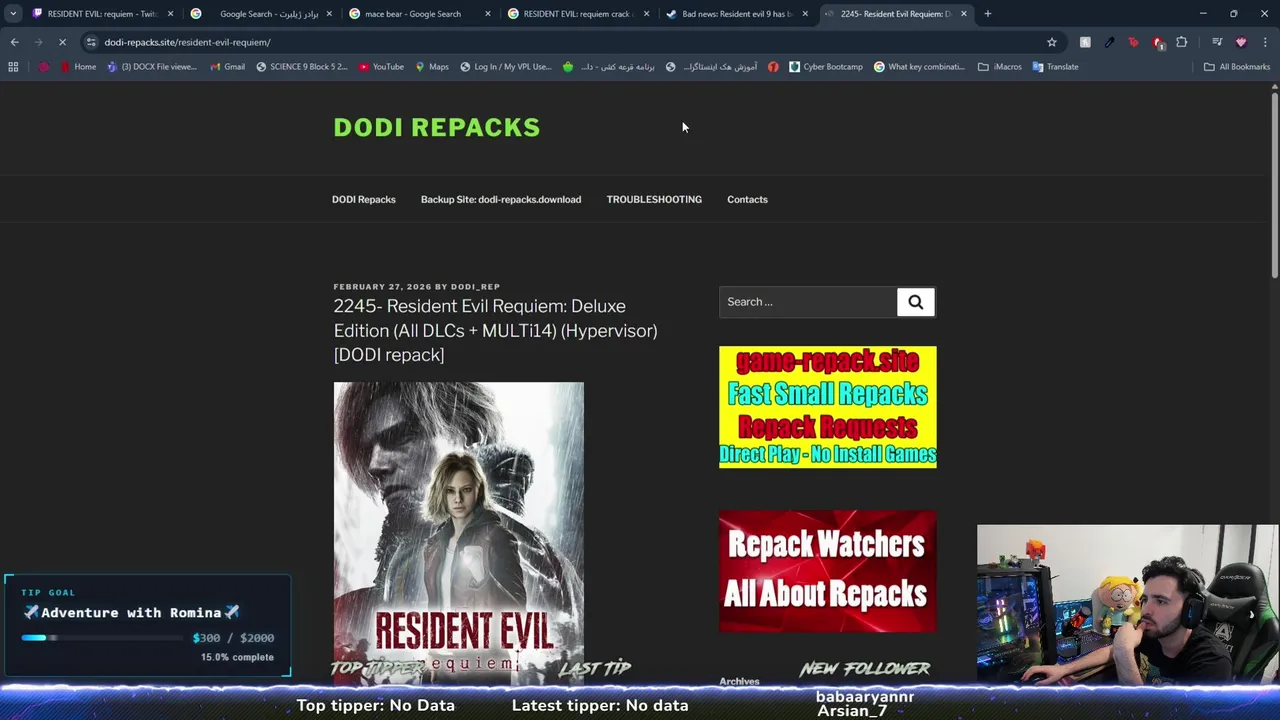Switch to the Persian Google Search tab
The image size is (1280, 720).
(x=260, y=14)
